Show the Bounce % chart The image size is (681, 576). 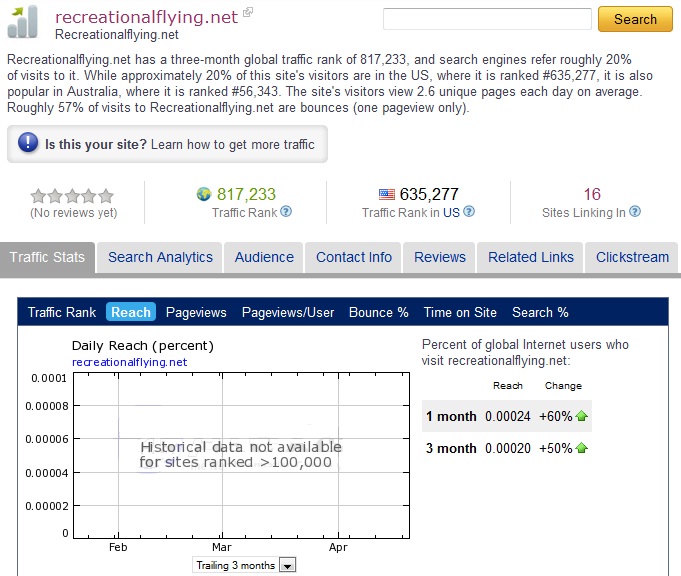(x=379, y=312)
